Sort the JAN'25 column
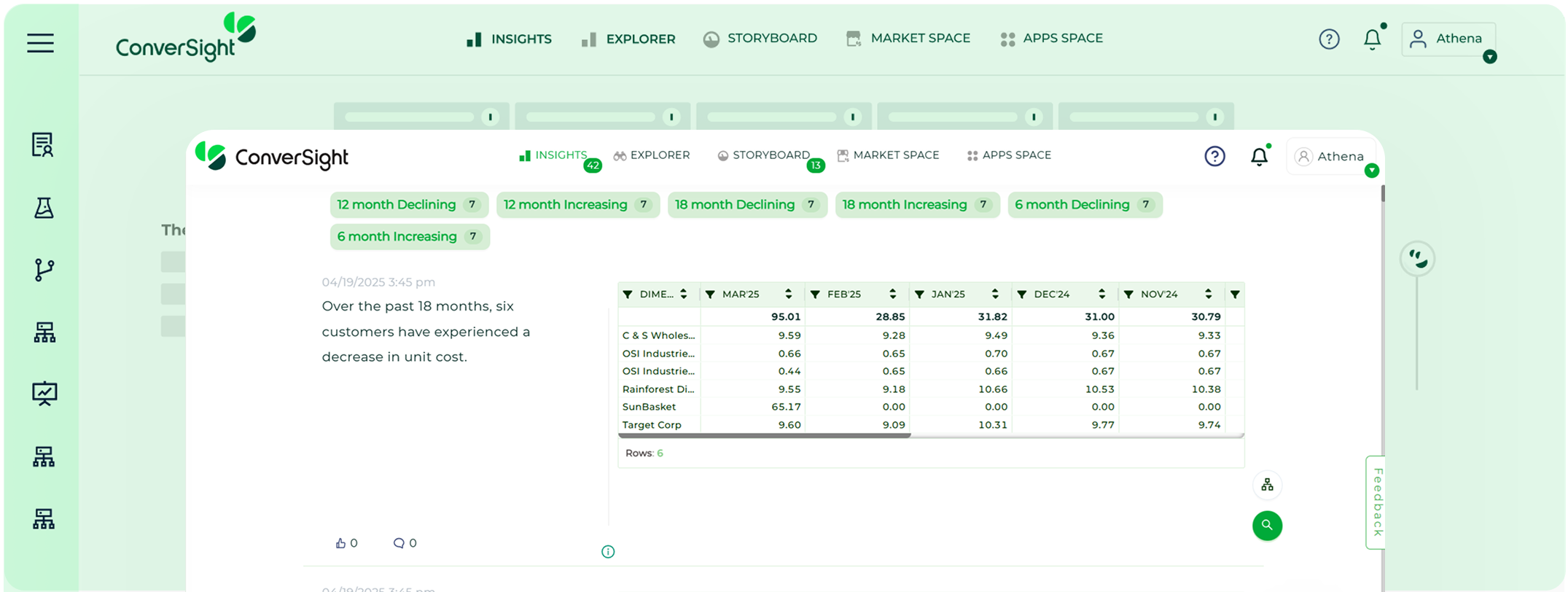Image resolution: width=1568 pixels, height=592 pixels. pyautogui.click(x=995, y=294)
